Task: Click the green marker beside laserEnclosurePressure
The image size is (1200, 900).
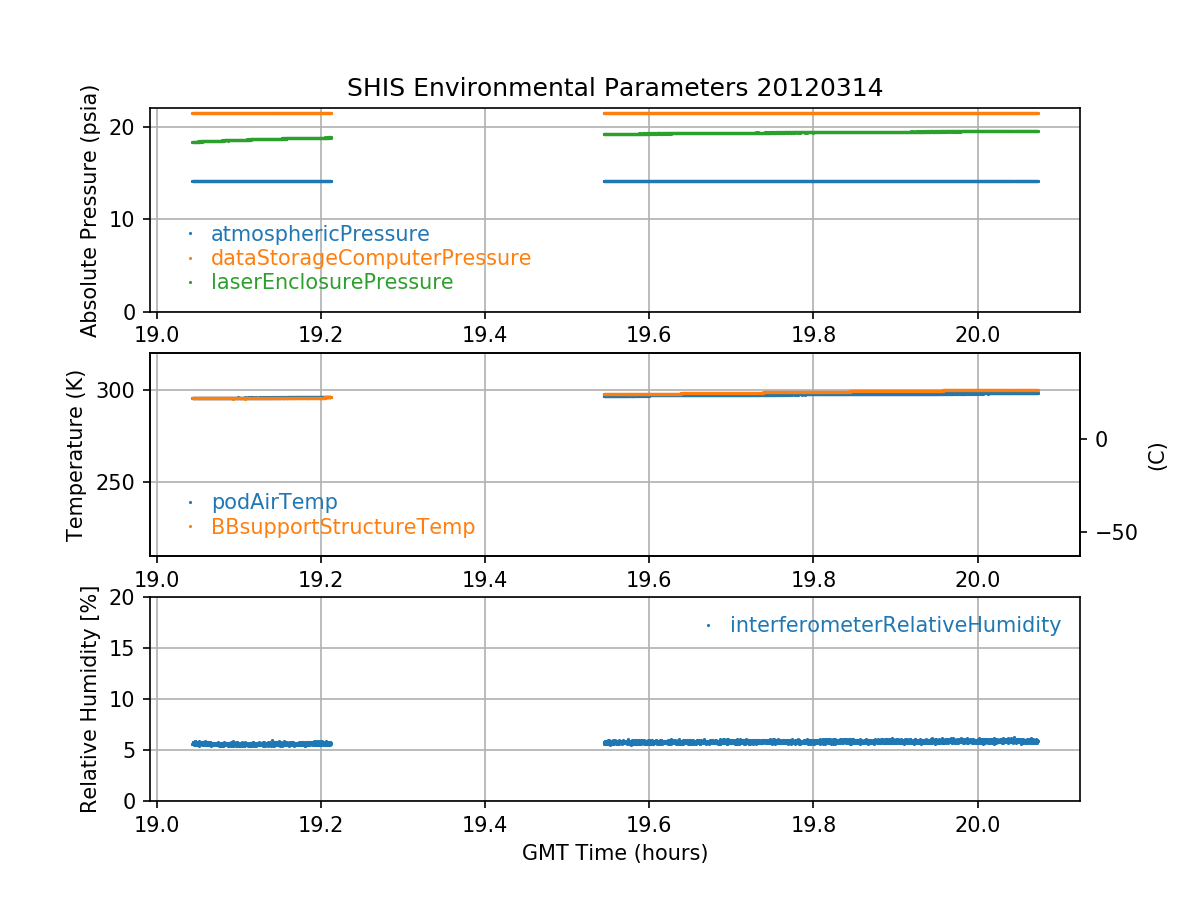Action: (x=190, y=282)
